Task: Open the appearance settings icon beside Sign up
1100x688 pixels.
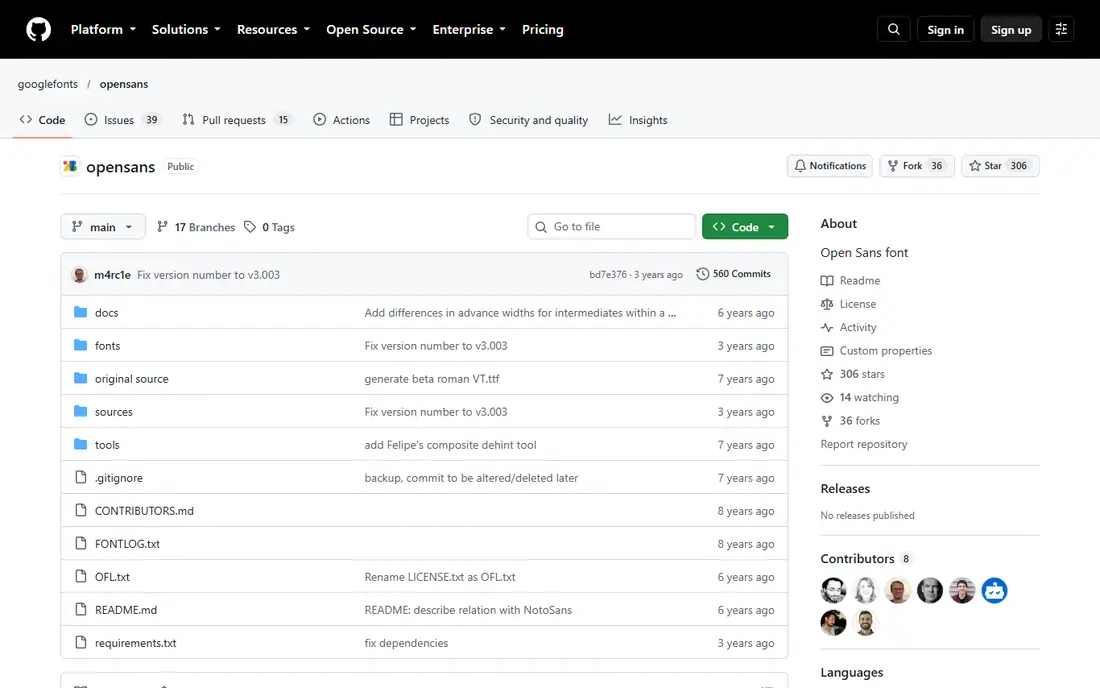Action: (1061, 29)
